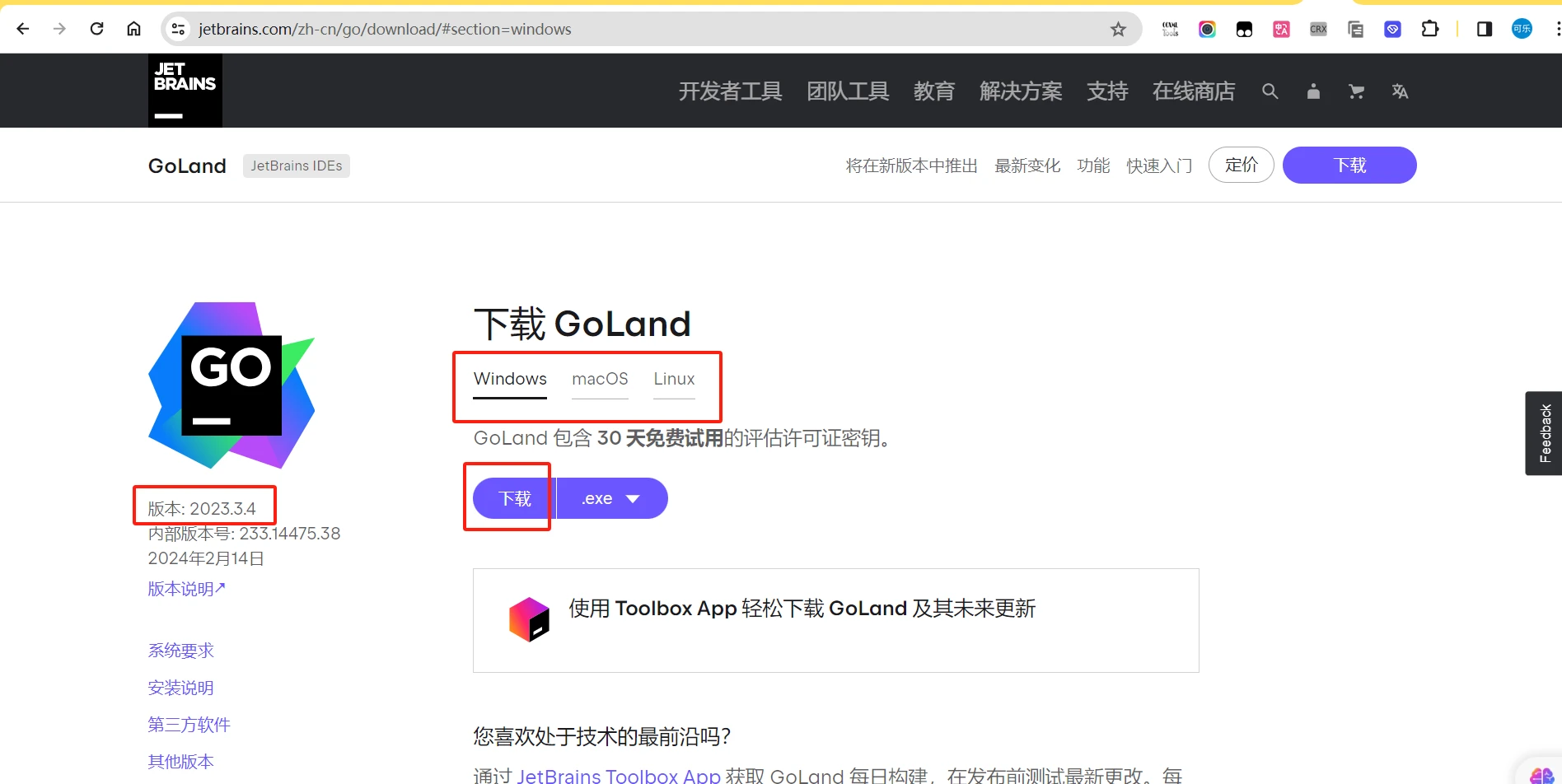Expand the .exe format dropdown
The height and width of the screenshot is (784, 1562).
point(612,498)
